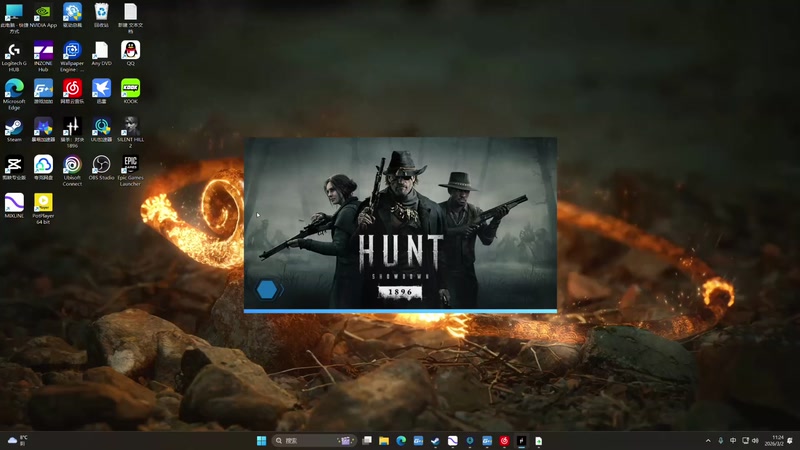The width and height of the screenshot is (800, 450).
Task: Open the Hunt 1896 desktop game icon
Action: click(72, 132)
